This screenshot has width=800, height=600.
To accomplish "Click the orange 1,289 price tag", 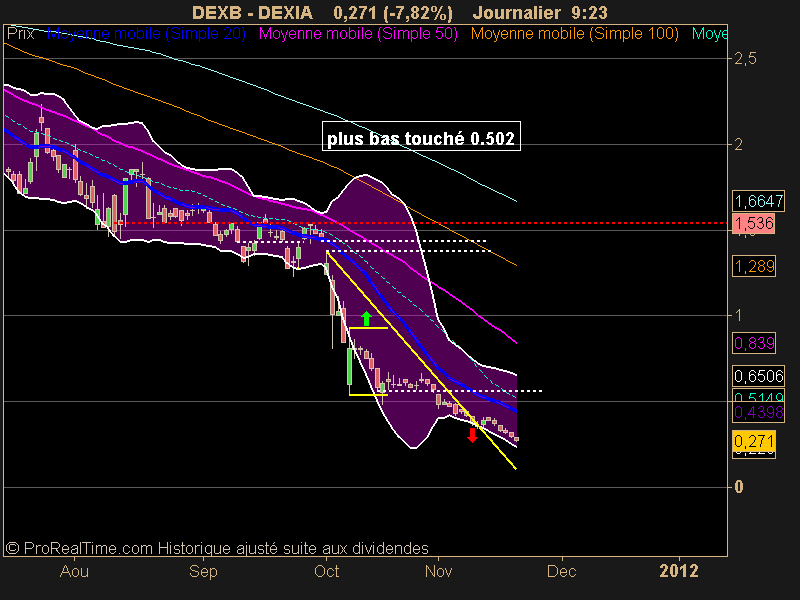I will coord(754,266).
